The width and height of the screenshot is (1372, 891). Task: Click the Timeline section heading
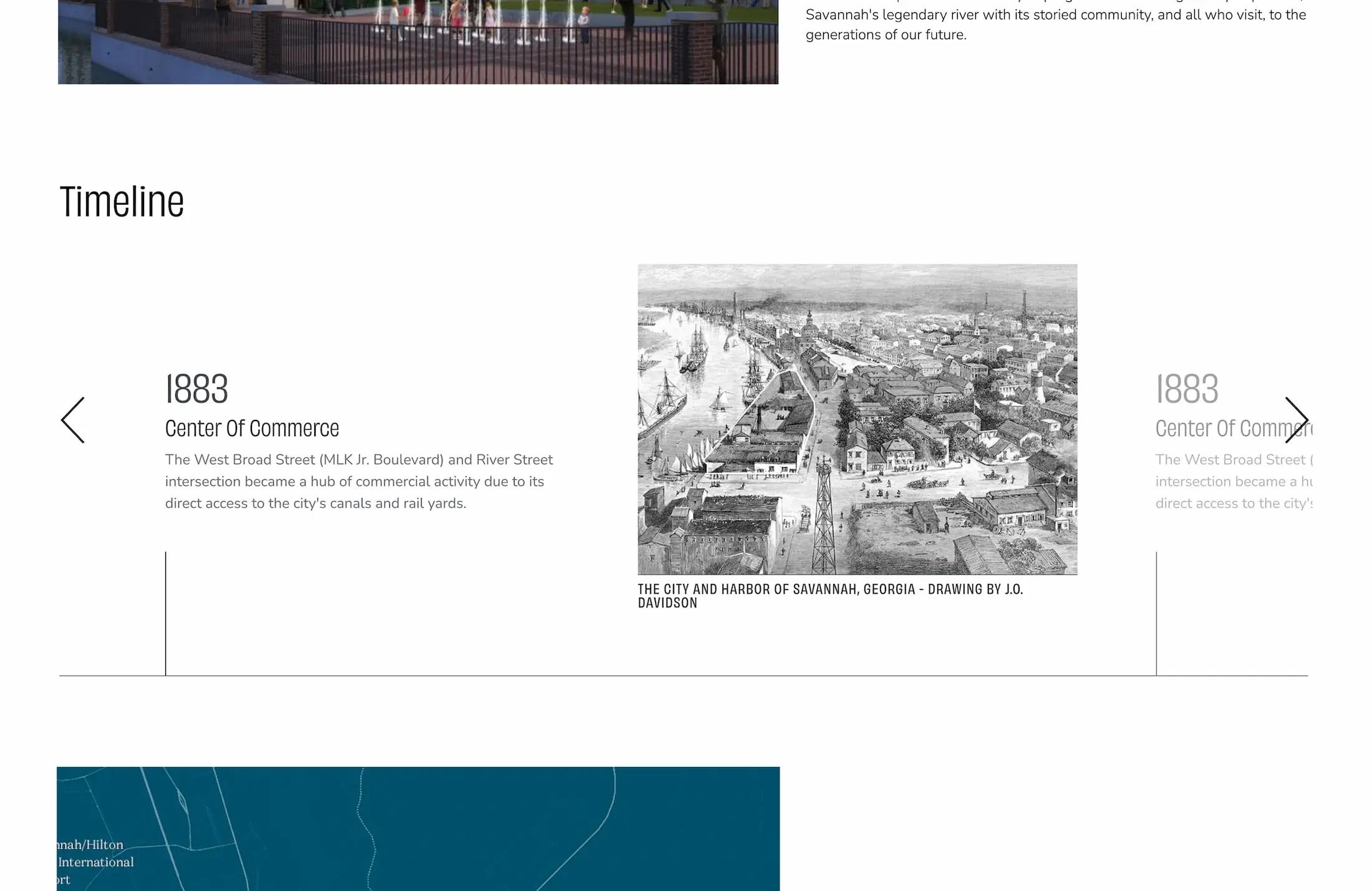click(122, 200)
